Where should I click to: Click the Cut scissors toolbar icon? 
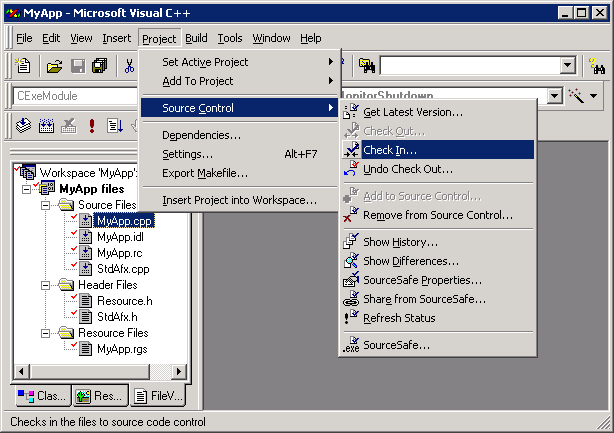pyautogui.click(x=130, y=66)
